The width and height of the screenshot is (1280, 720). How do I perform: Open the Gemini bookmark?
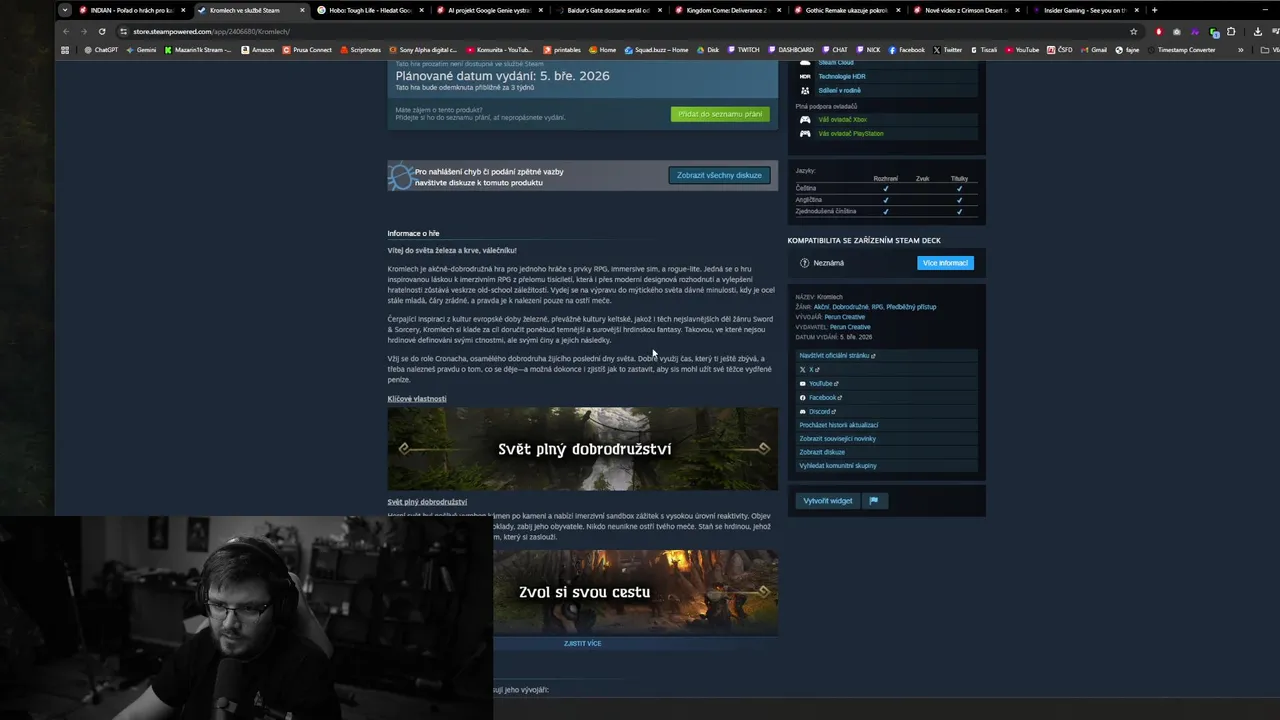[x=141, y=50]
